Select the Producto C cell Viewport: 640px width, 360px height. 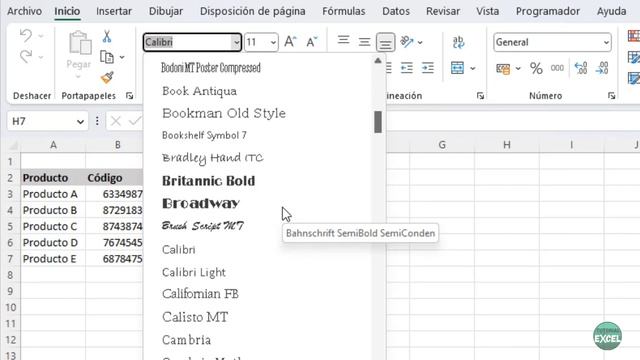point(53,226)
